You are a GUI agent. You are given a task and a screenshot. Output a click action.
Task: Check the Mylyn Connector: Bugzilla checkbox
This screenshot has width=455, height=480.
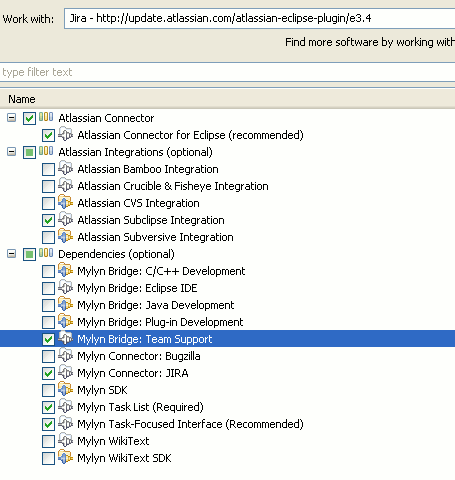[x=48, y=356]
